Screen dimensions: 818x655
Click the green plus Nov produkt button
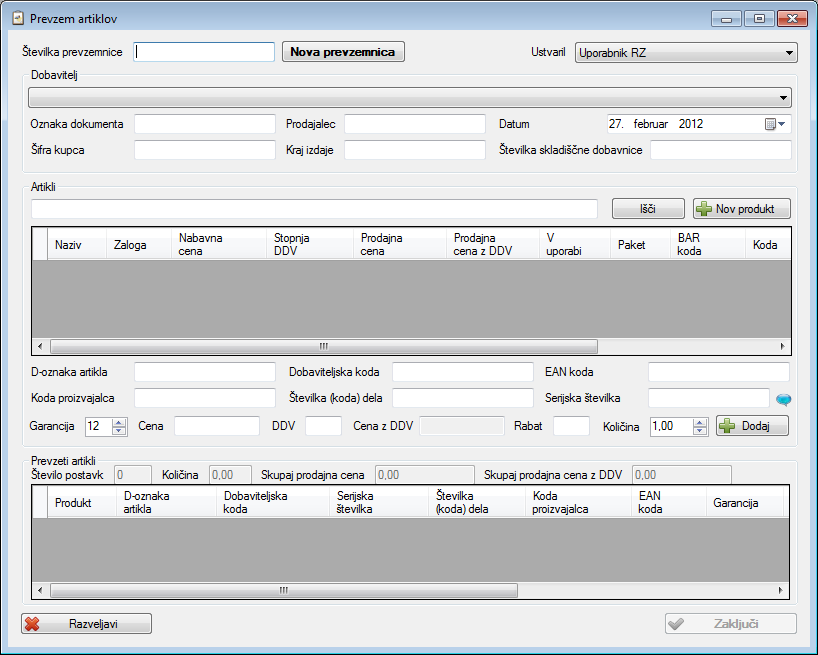tap(741, 208)
